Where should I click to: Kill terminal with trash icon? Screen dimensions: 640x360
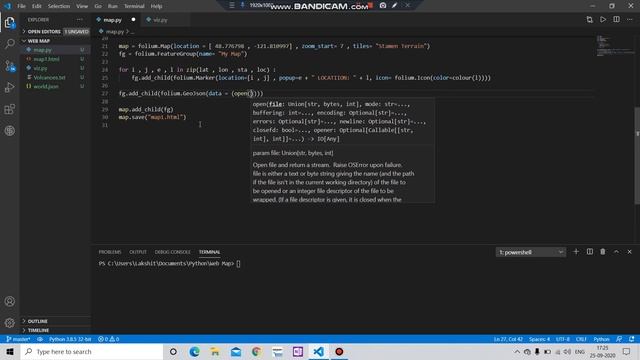point(603,252)
